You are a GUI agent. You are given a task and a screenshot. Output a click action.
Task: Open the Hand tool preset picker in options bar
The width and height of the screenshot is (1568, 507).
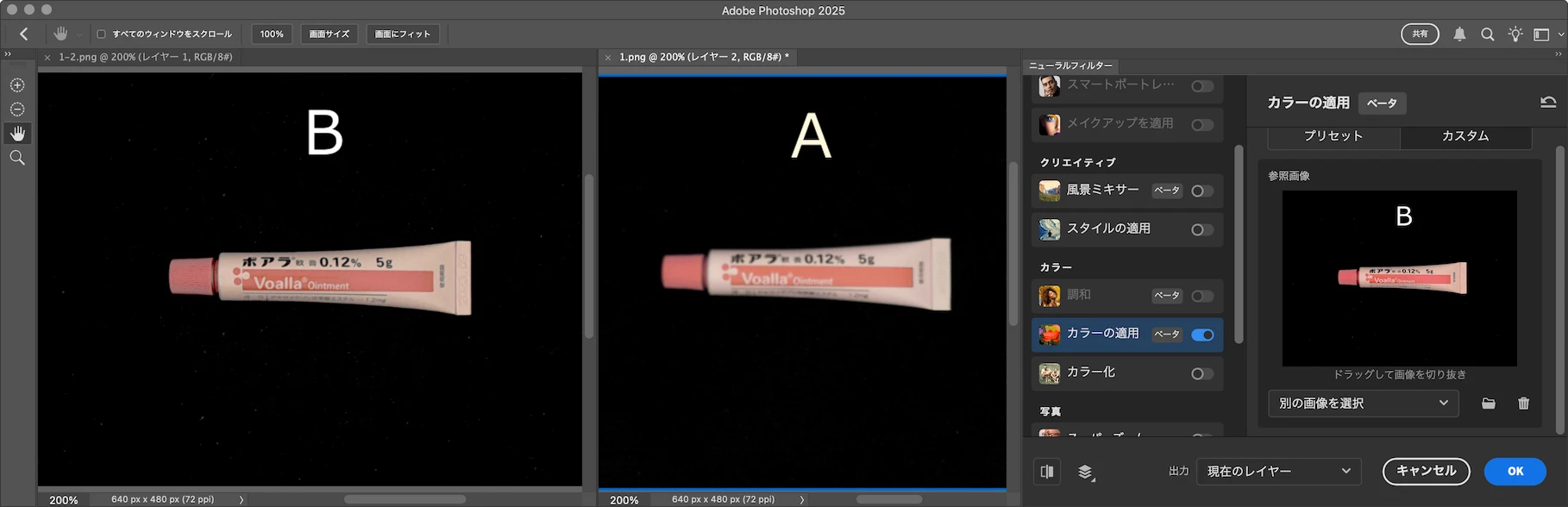point(79,34)
